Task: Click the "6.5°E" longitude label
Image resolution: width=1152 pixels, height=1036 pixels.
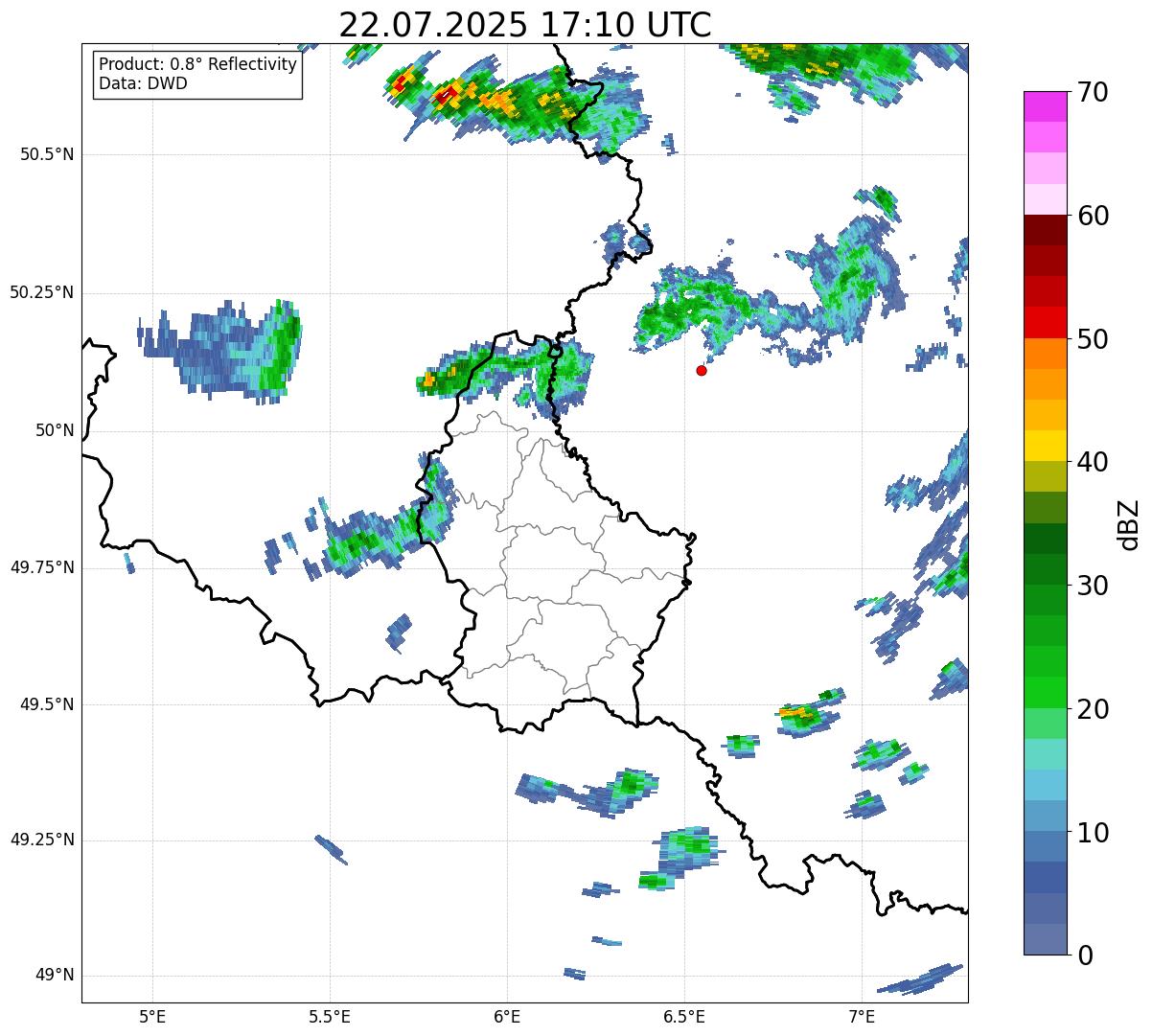Action: [684, 1017]
